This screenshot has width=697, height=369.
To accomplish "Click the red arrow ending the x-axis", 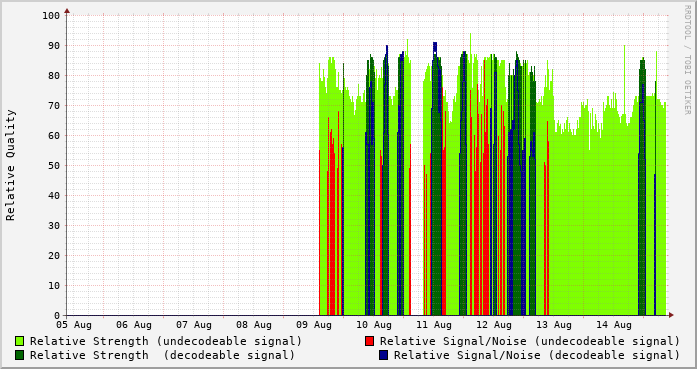I will pos(671,315).
